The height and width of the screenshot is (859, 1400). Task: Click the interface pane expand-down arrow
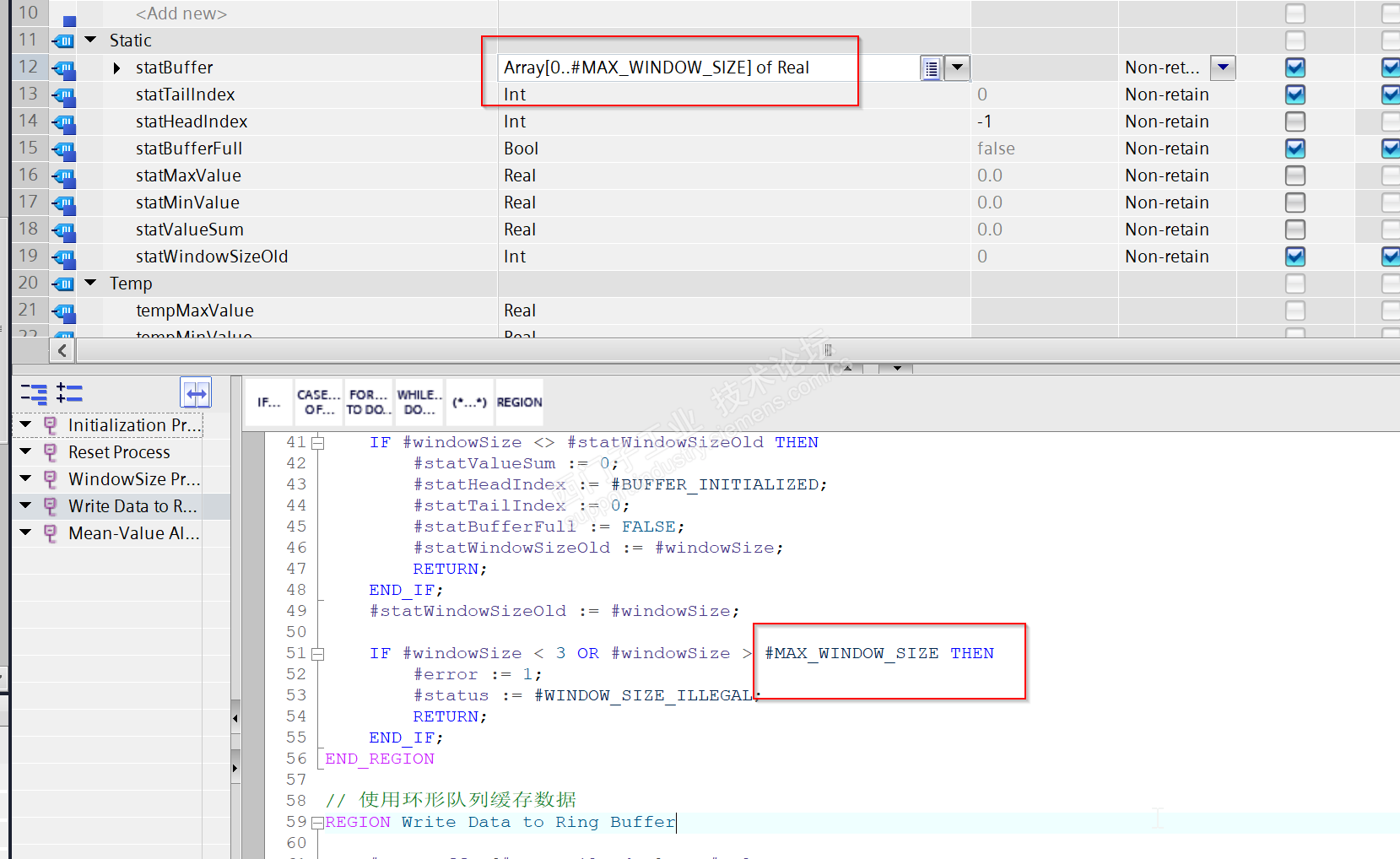tap(896, 369)
